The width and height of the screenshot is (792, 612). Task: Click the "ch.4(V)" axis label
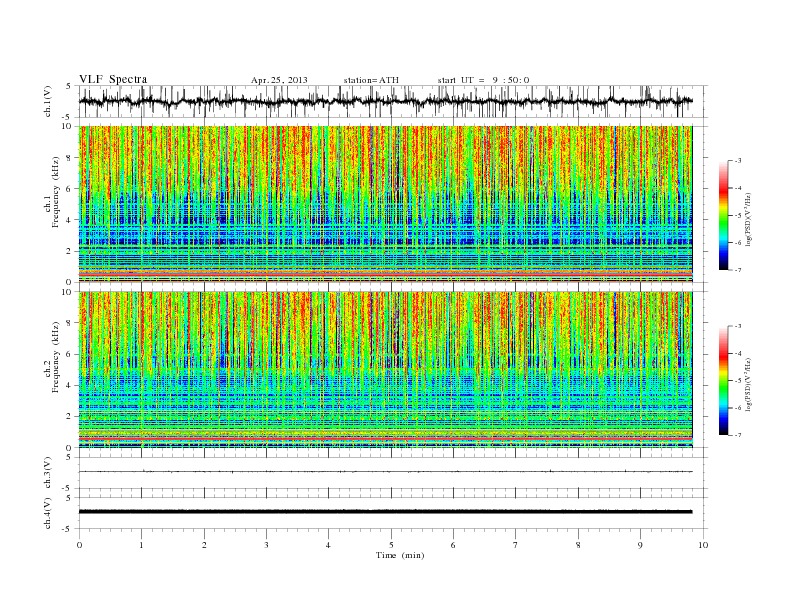47,514
